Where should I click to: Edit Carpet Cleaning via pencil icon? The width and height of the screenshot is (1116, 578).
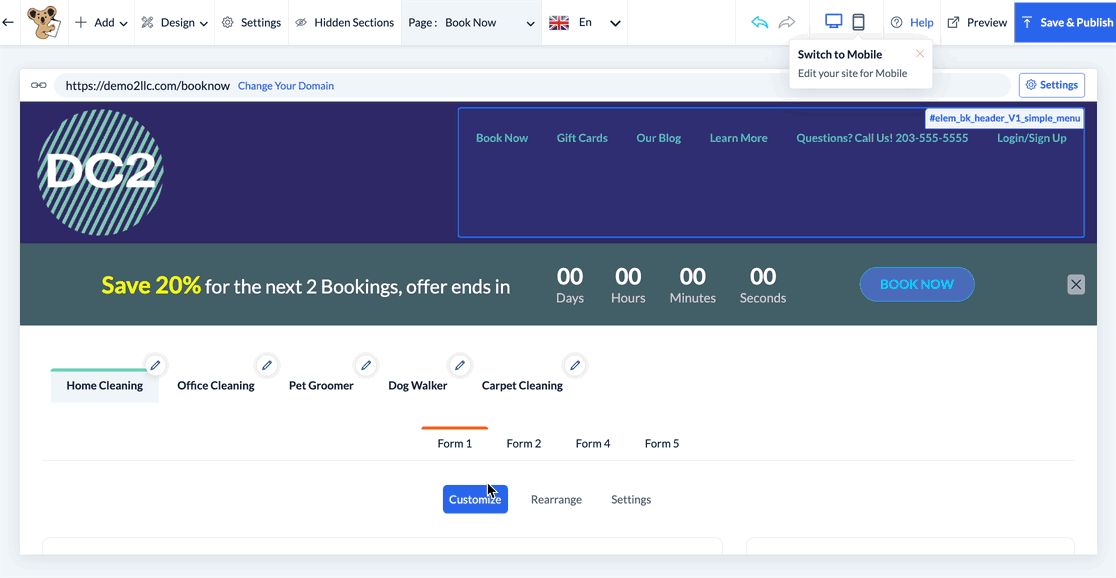574,365
